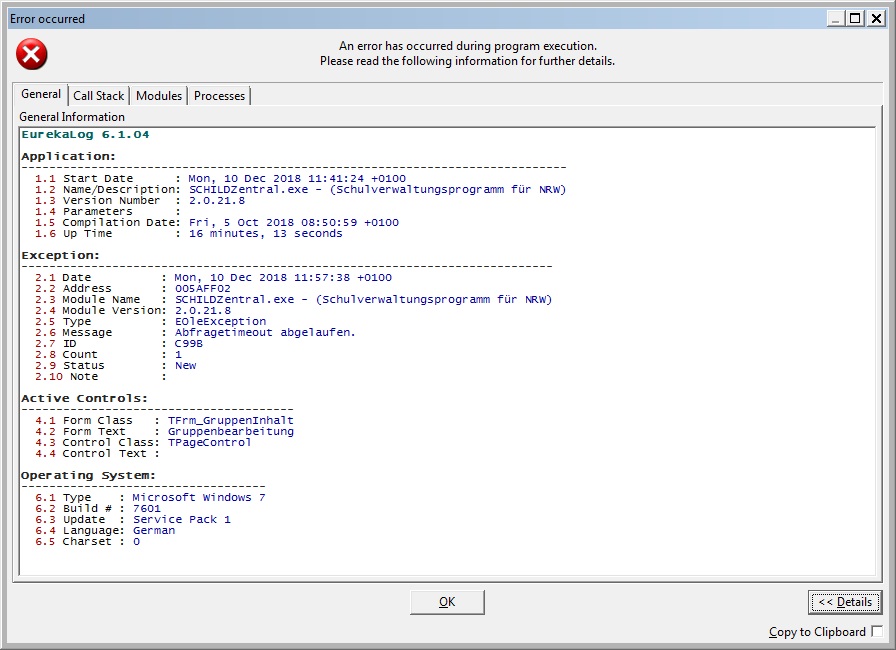Screen dimensions: 896x650
Task: Click the Error occurred title bar text
Action: (x=47, y=19)
